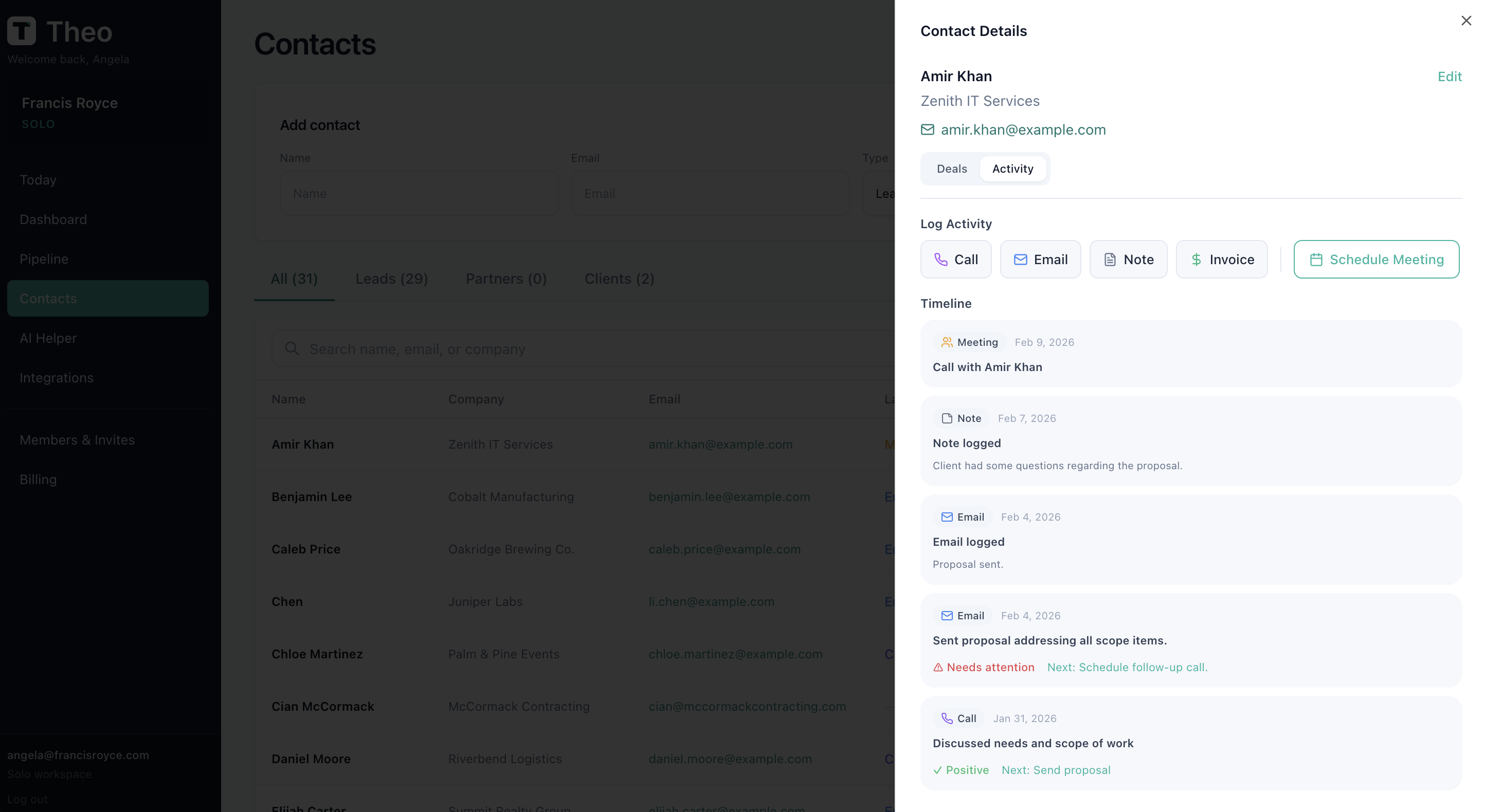The image size is (1485, 812).
Task: Expand the Francis Royce workspace selector
Action: [106, 113]
